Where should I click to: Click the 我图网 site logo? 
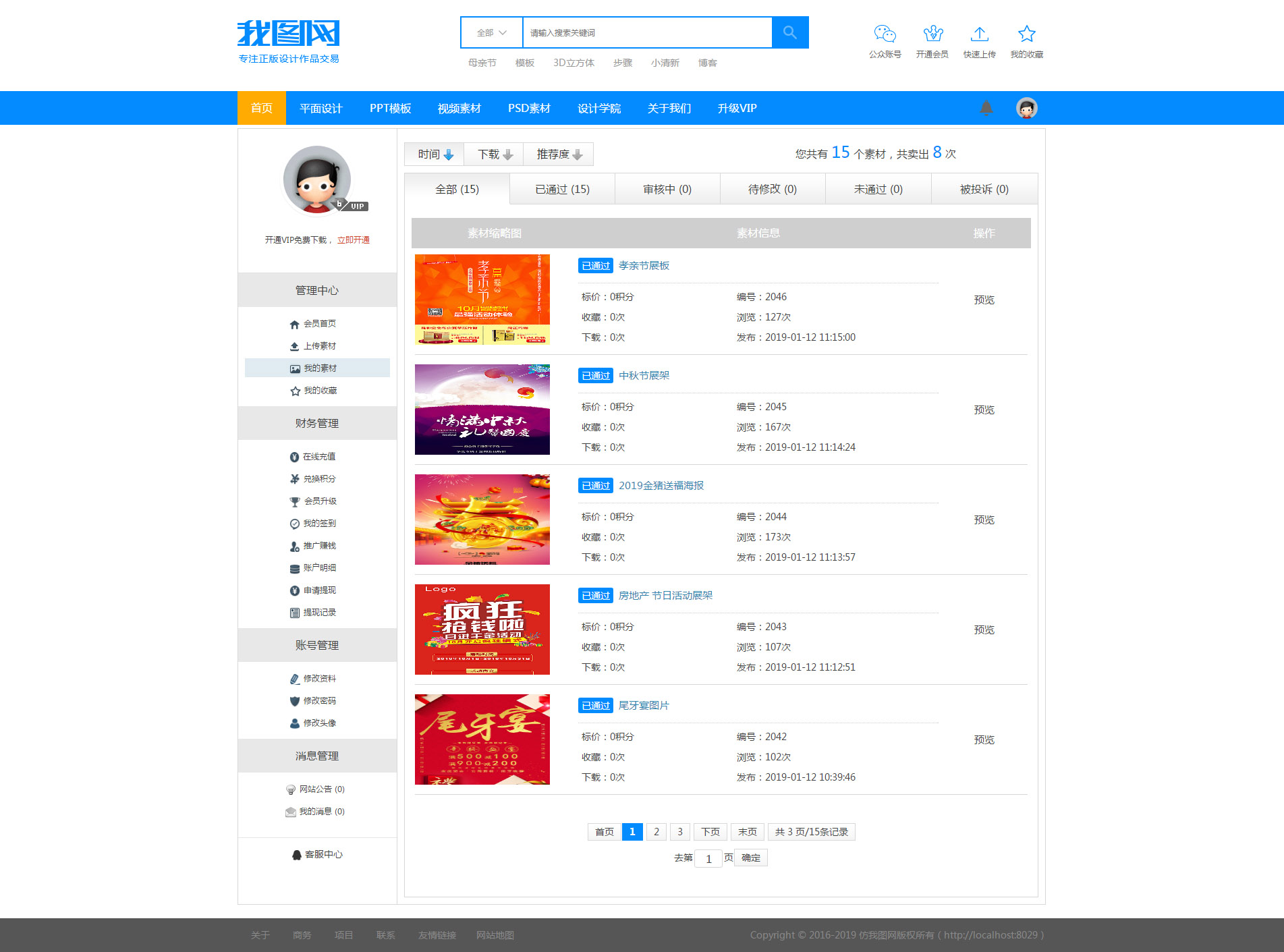tap(289, 42)
